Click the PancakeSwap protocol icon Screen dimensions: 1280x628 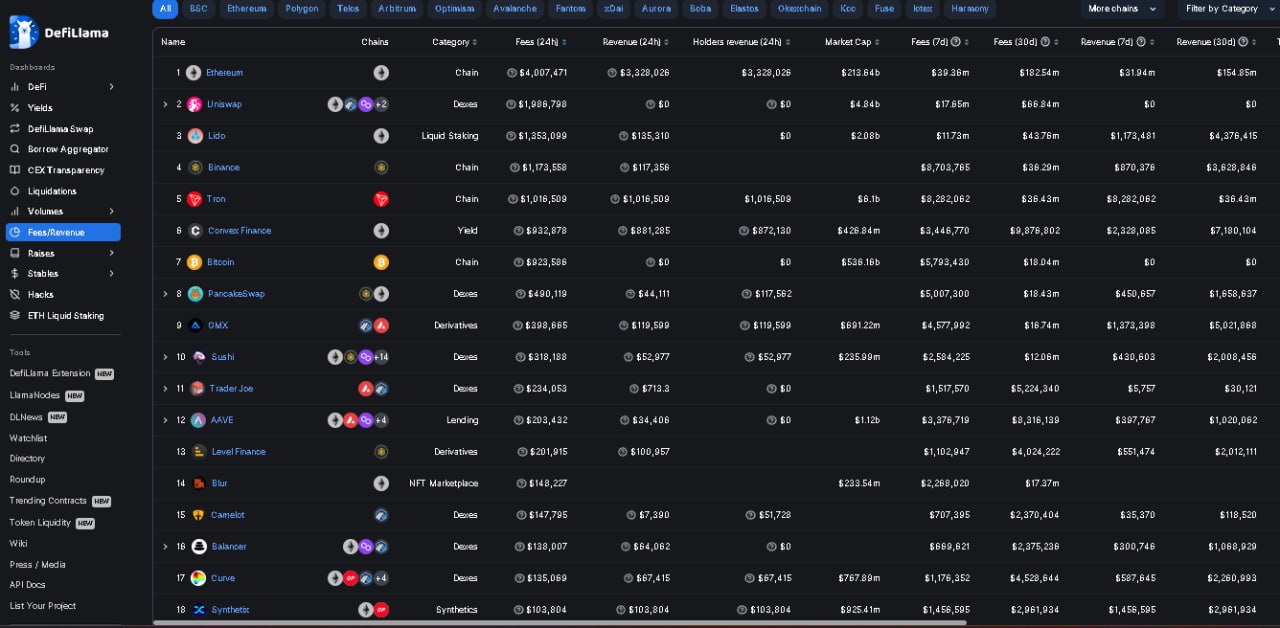[x=196, y=294]
